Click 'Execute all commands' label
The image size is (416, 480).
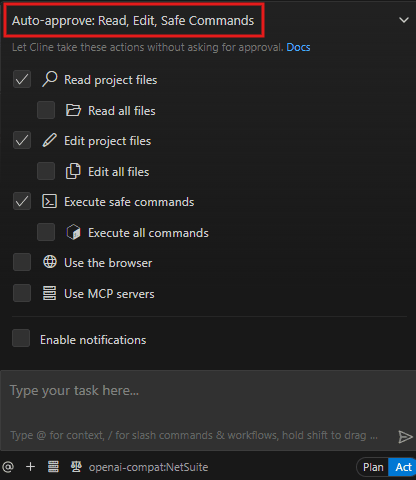(148, 233)
